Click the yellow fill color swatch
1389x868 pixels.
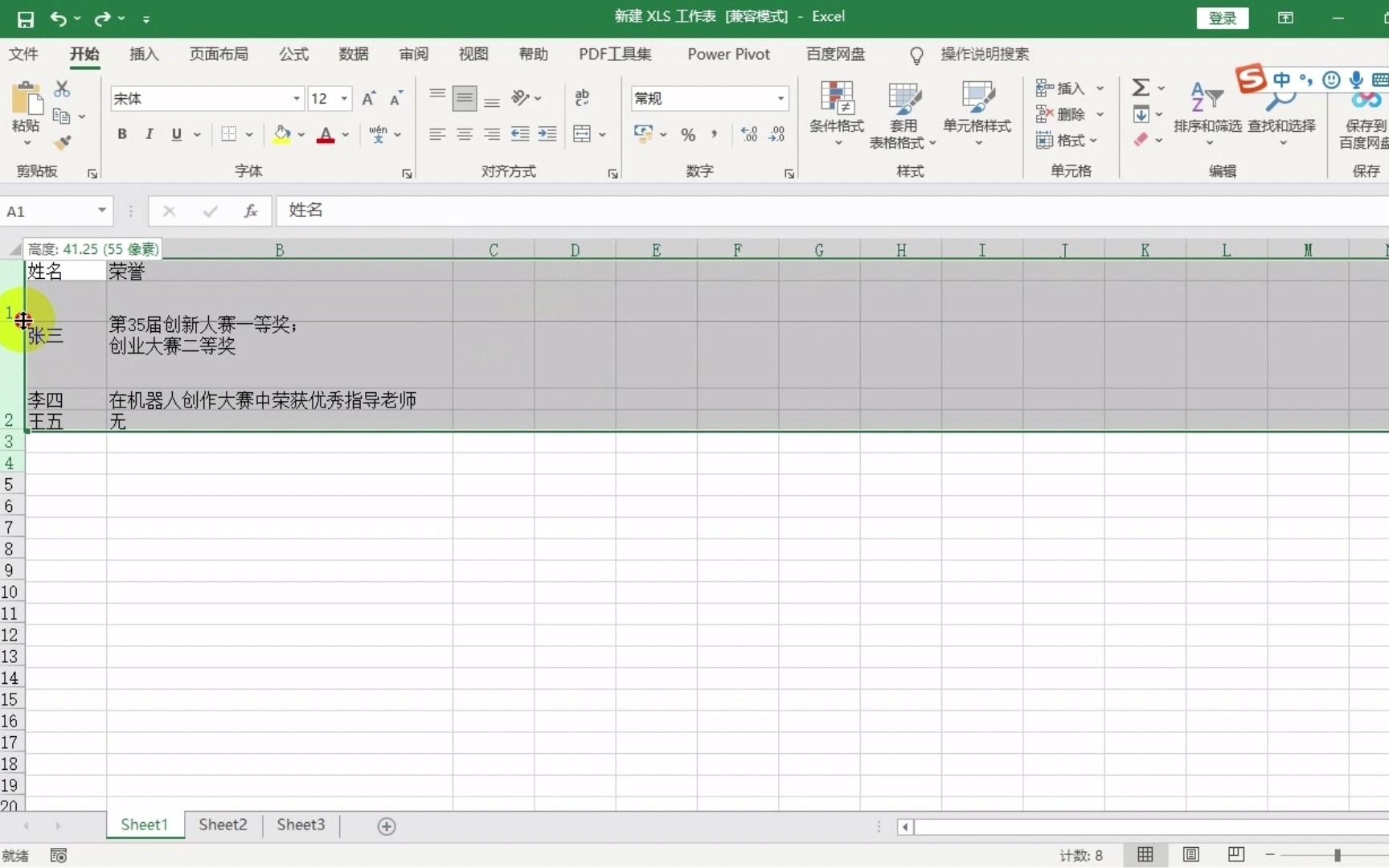(282, 134)
